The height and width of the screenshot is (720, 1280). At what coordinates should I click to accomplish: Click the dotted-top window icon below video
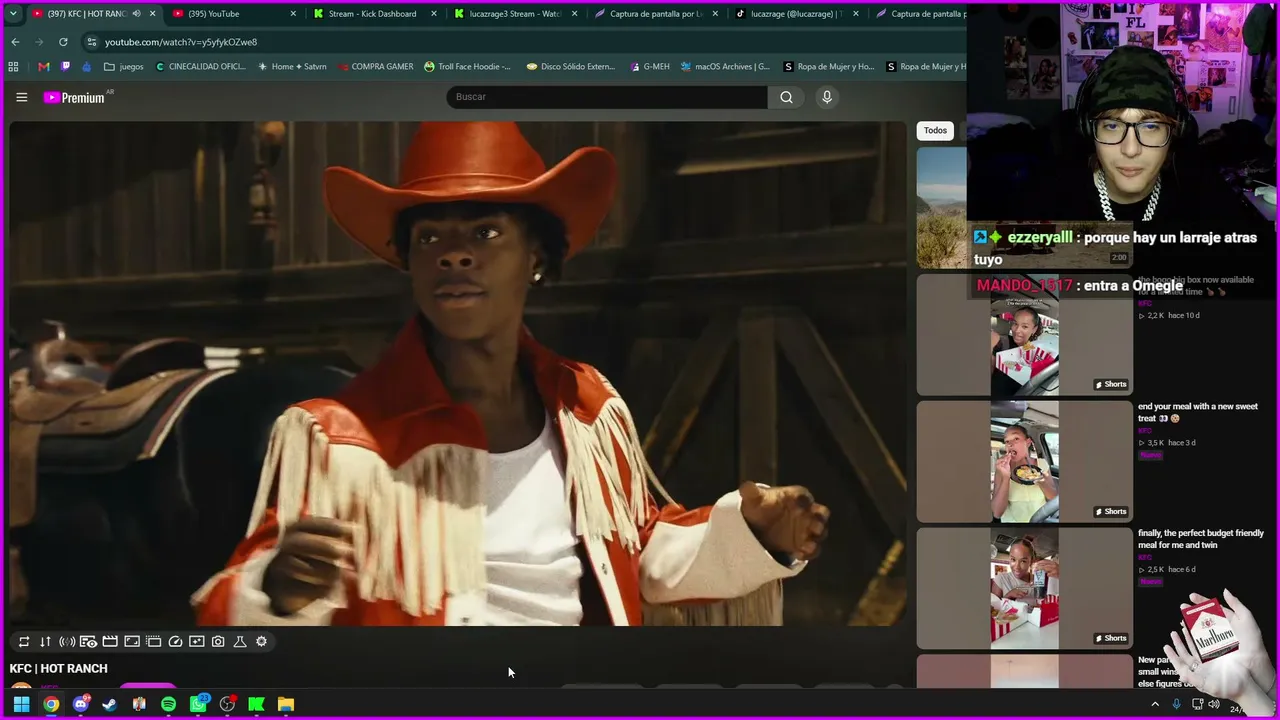click(154, 642)
